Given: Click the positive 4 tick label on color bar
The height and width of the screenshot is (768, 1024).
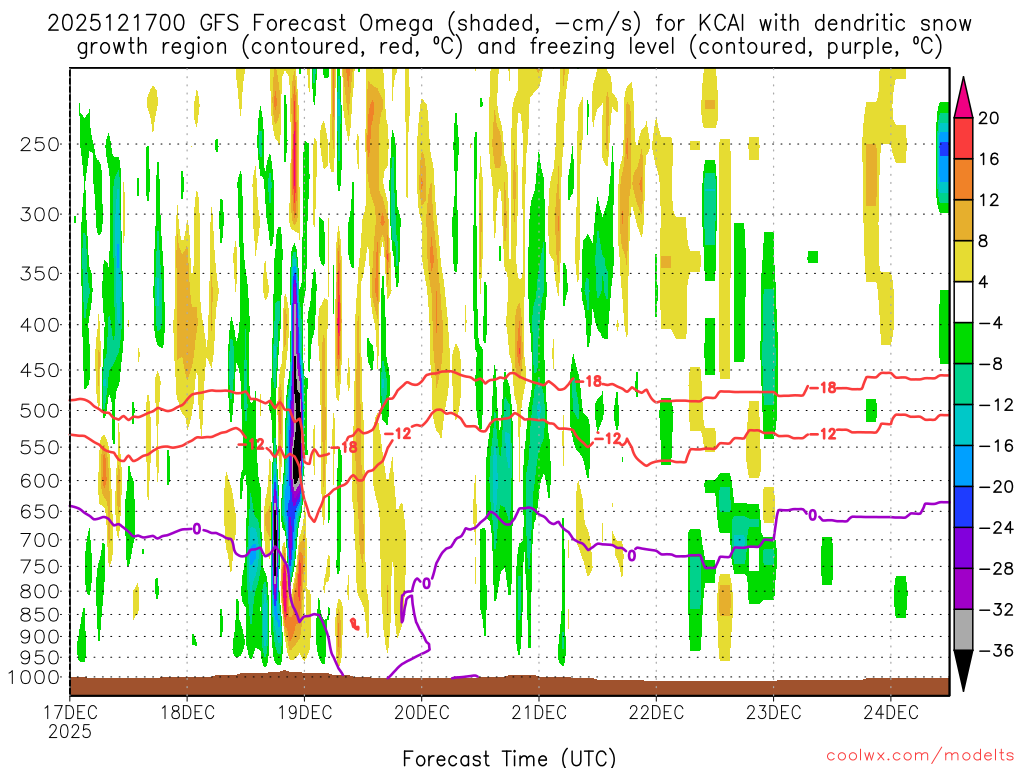Looking at the screenshot, I should tap(984, 282).
